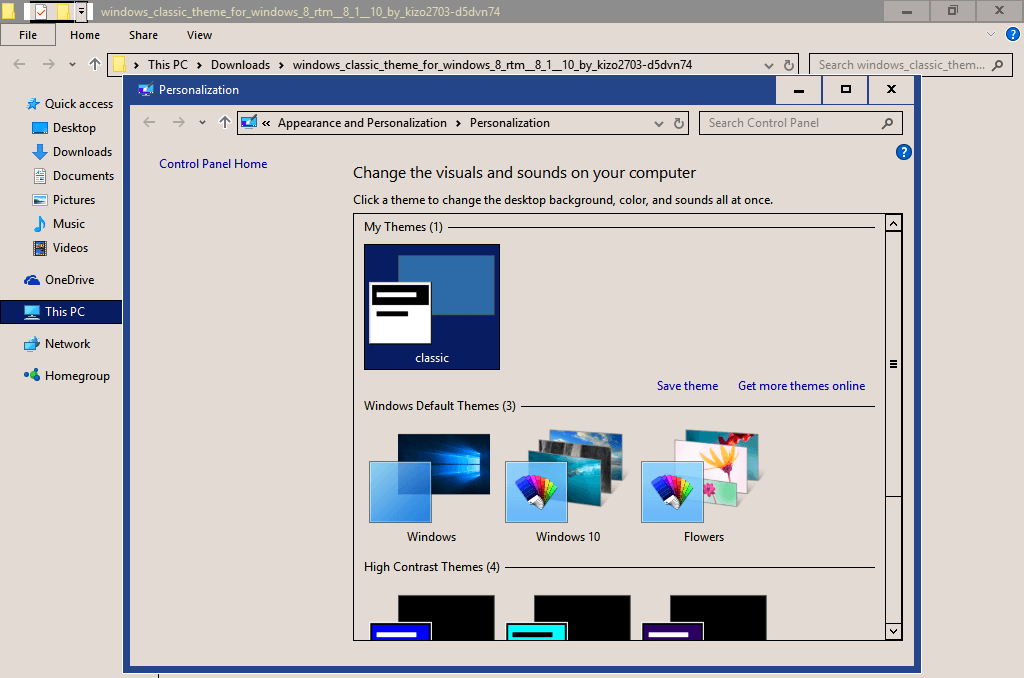The height and width of the screenshot is (678, 1024).
Task: Open the Personalization help icon
Action: click(x=903, y=152)
